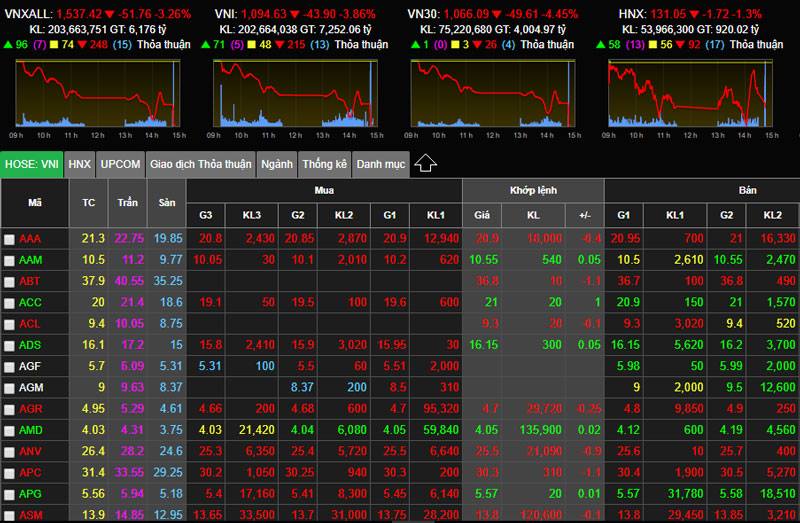
Task: Click the ASM stock symbol
Action: 31,515
